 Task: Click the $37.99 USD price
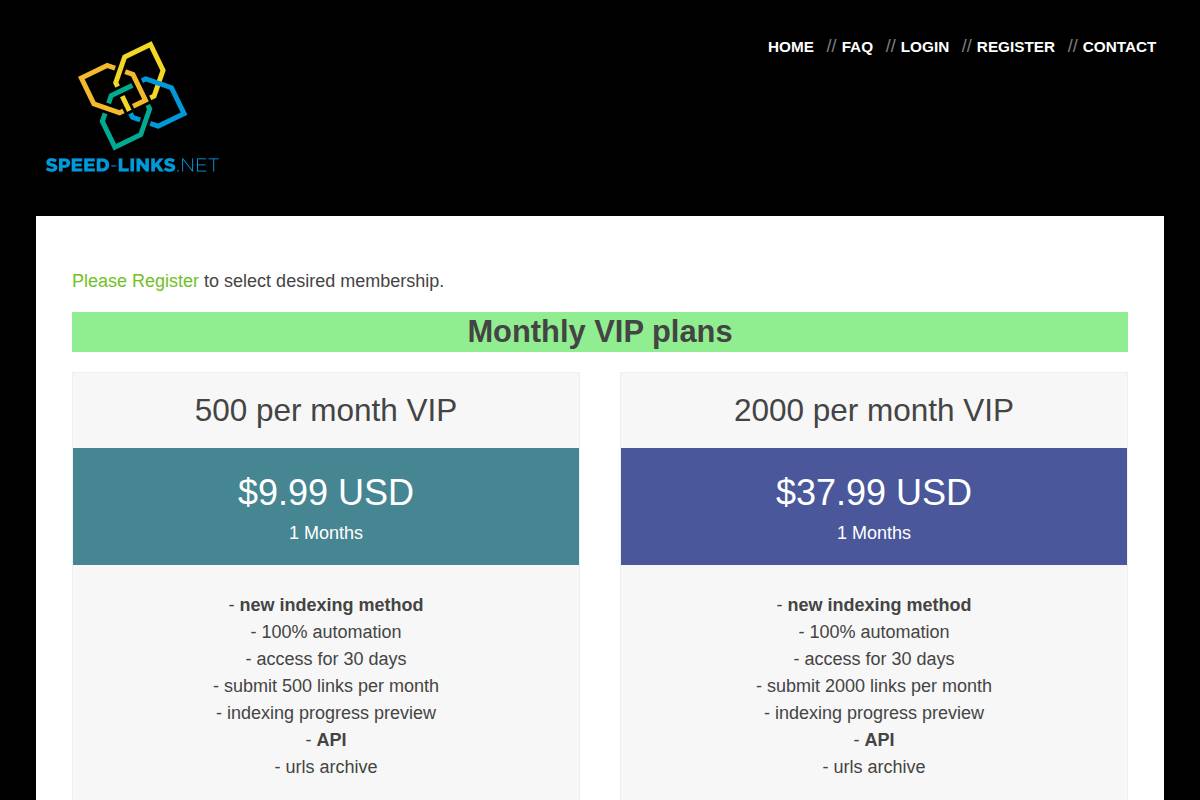click(874, 492)
